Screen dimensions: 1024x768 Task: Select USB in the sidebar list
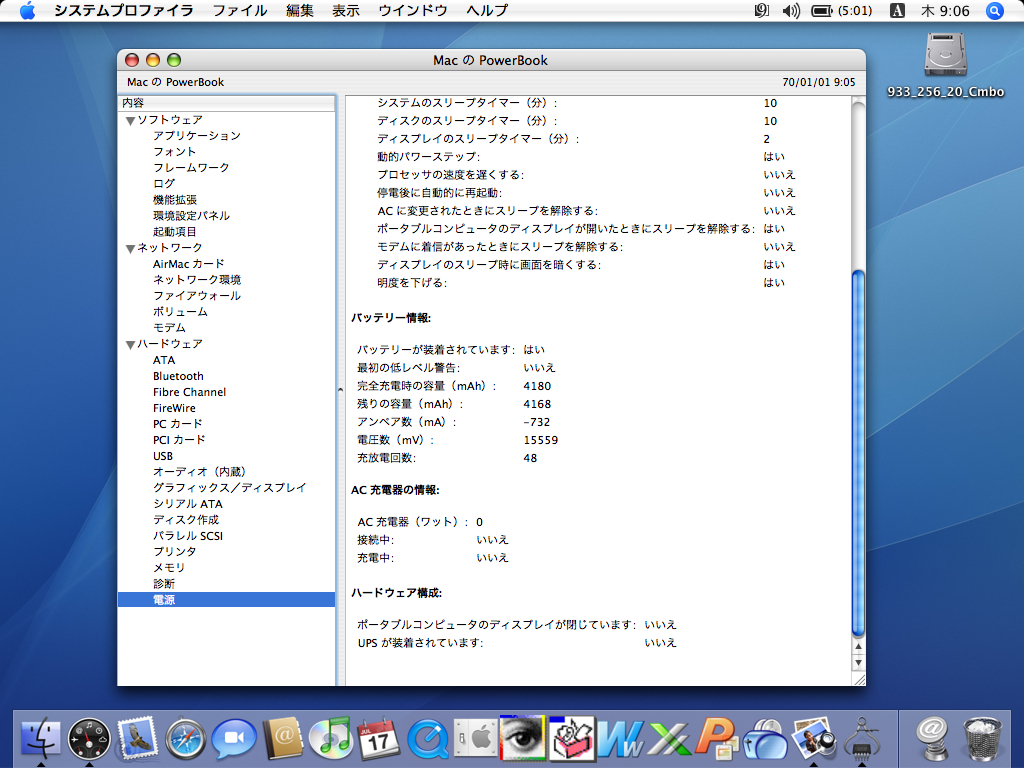163,456
